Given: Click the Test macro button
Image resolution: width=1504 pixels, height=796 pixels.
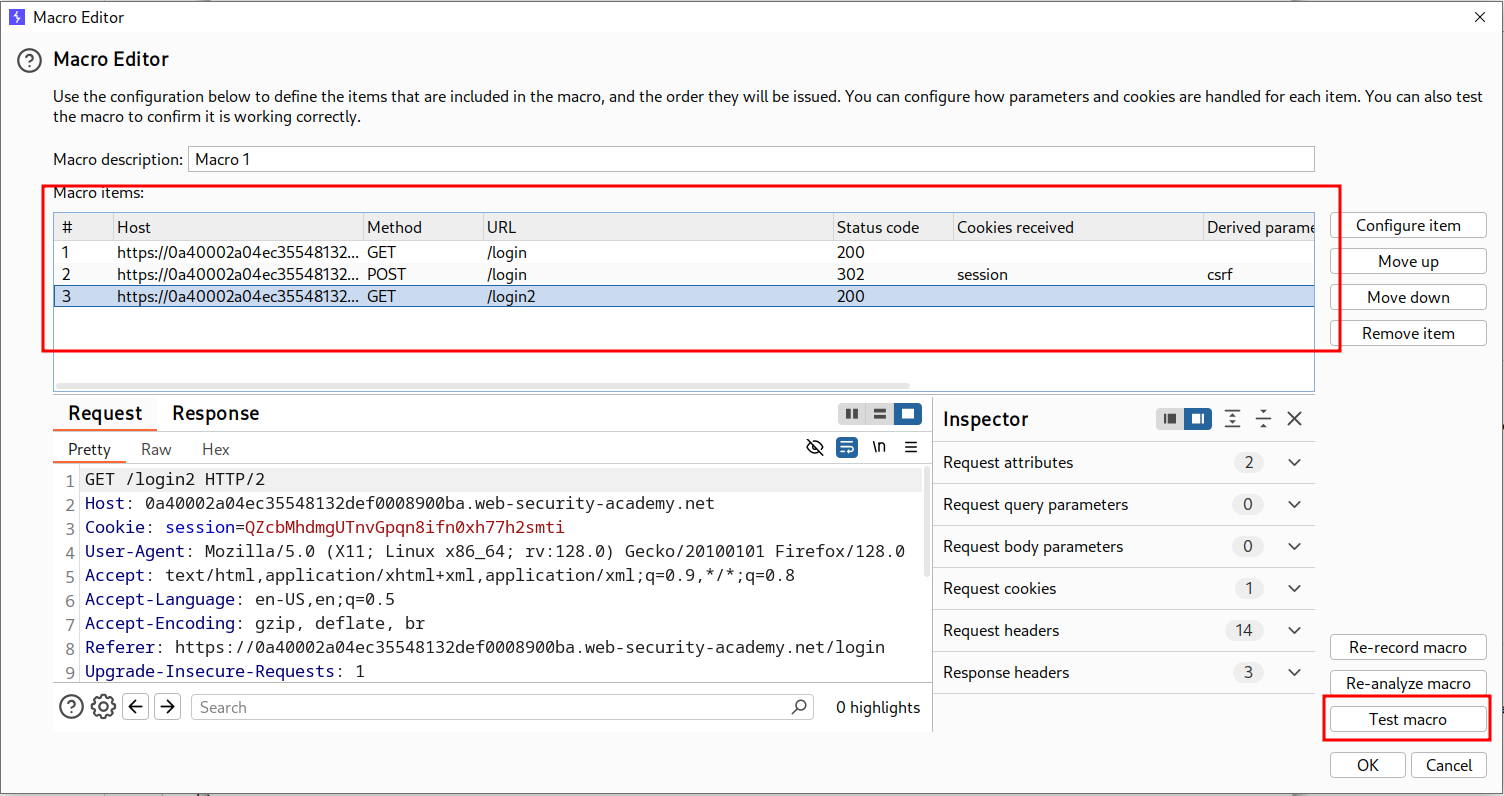Looking at the screenshot, I should (1407, 720).
